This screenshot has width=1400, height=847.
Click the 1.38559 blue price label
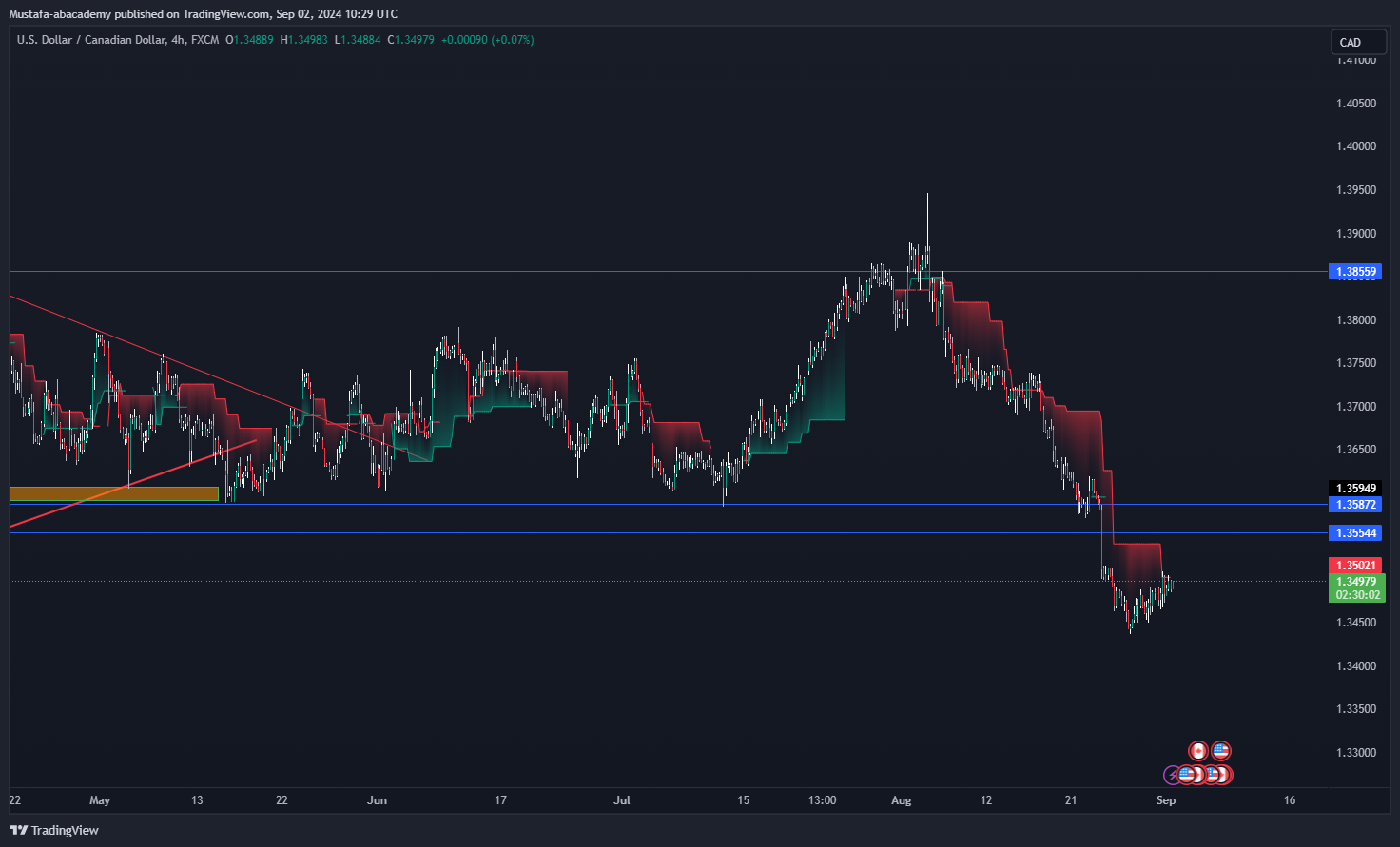point(1356,272)
